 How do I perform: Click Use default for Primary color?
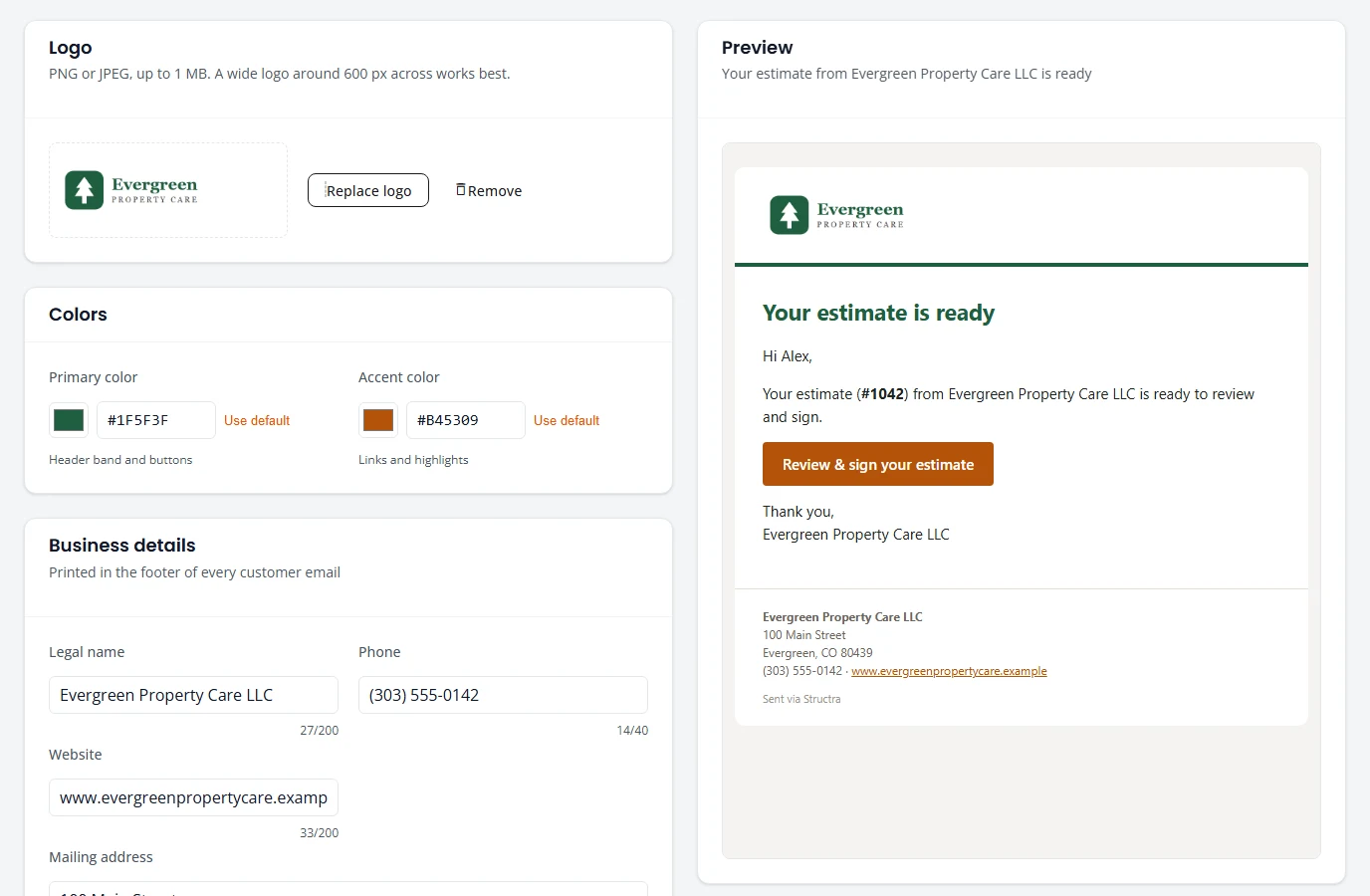pyautogui.click(x=257, y=421)
